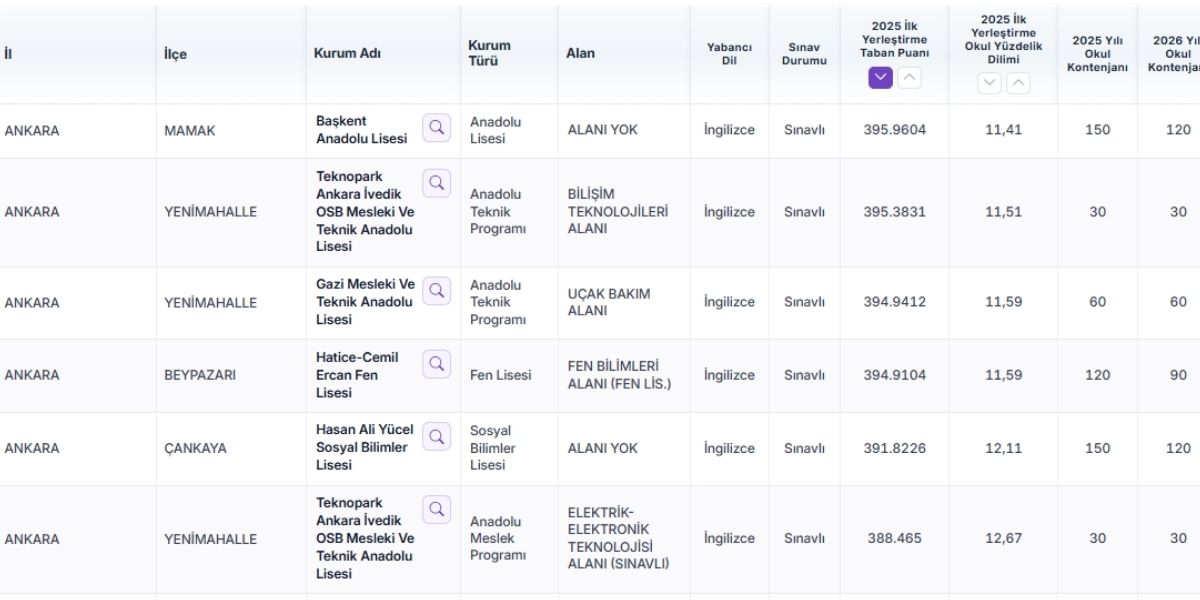Sort Yüzdelik Dilimi ascending with up arrow
1200x600 pixels.
[x=1018, y=84]
